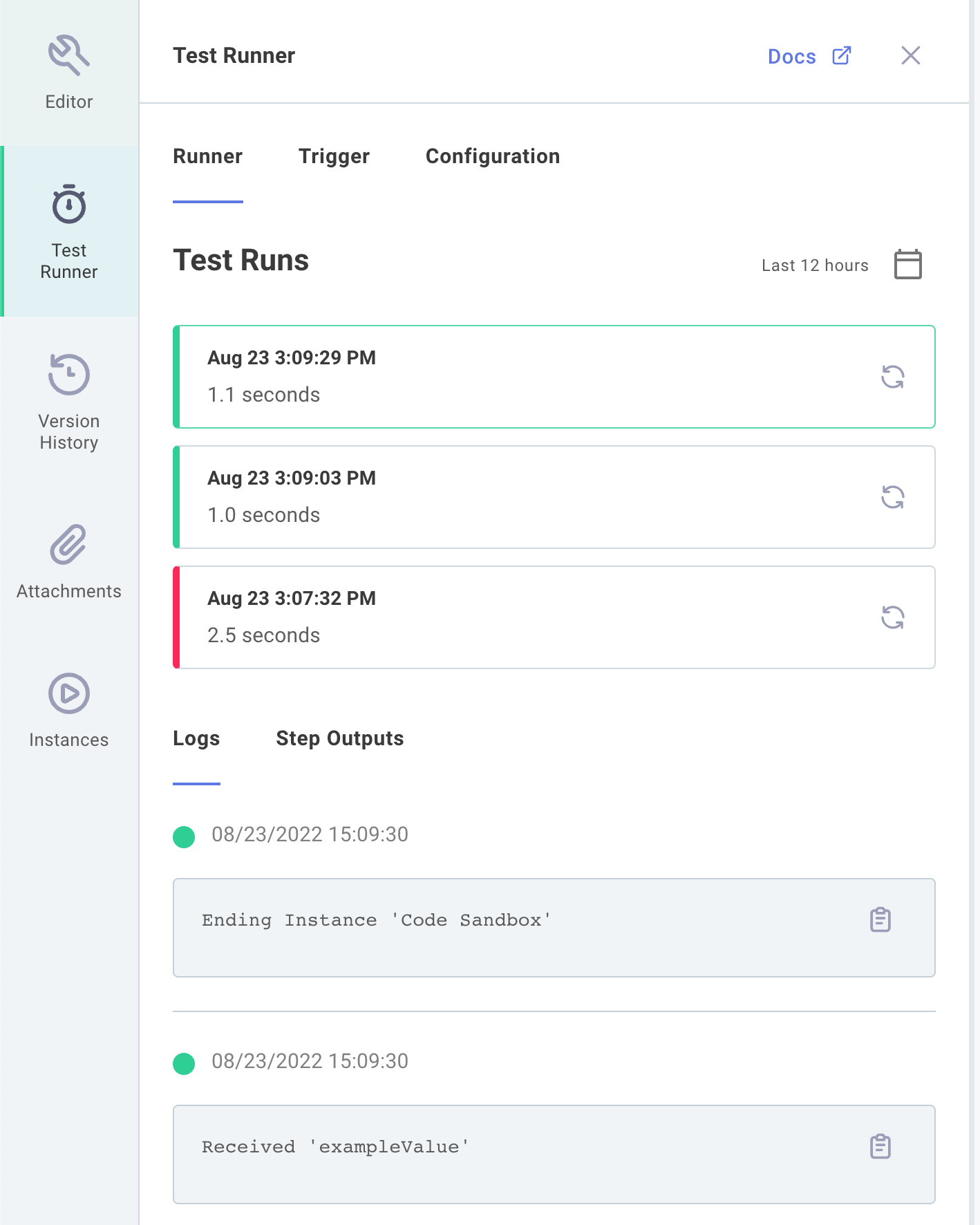Open Version History
980x1225 pixels.
[68, 374]
